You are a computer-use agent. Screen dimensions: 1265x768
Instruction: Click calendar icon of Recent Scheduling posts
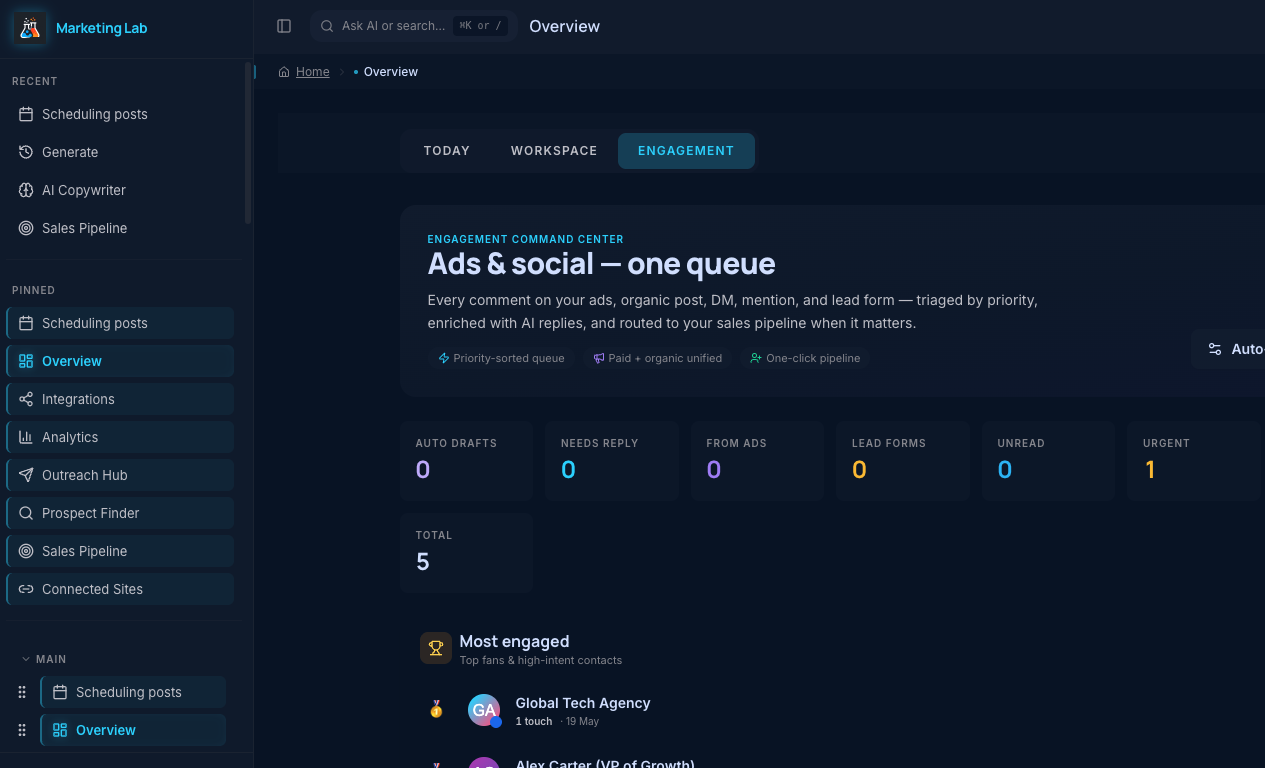(x=26, y=114)
